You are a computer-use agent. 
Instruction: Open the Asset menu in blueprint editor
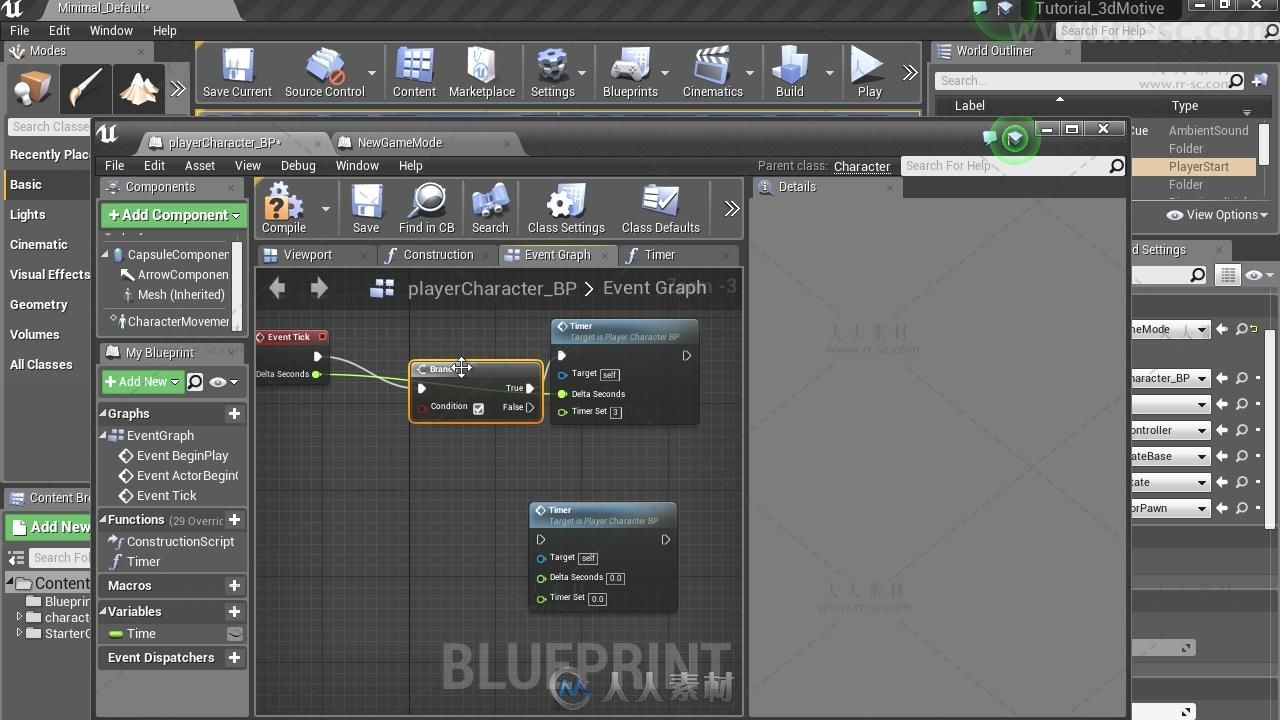pos(200,166)
